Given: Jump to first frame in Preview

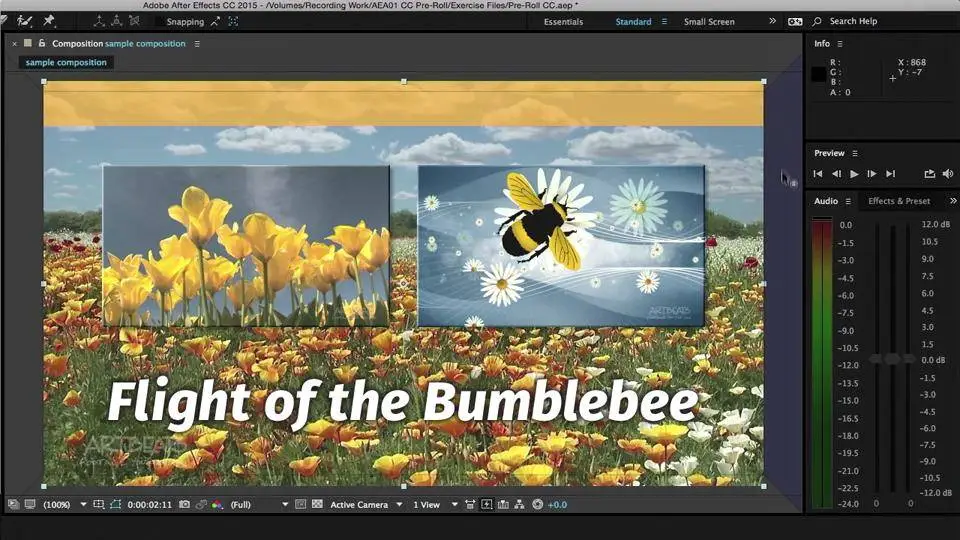Looking at the screenshot, I should click(817, 174).
